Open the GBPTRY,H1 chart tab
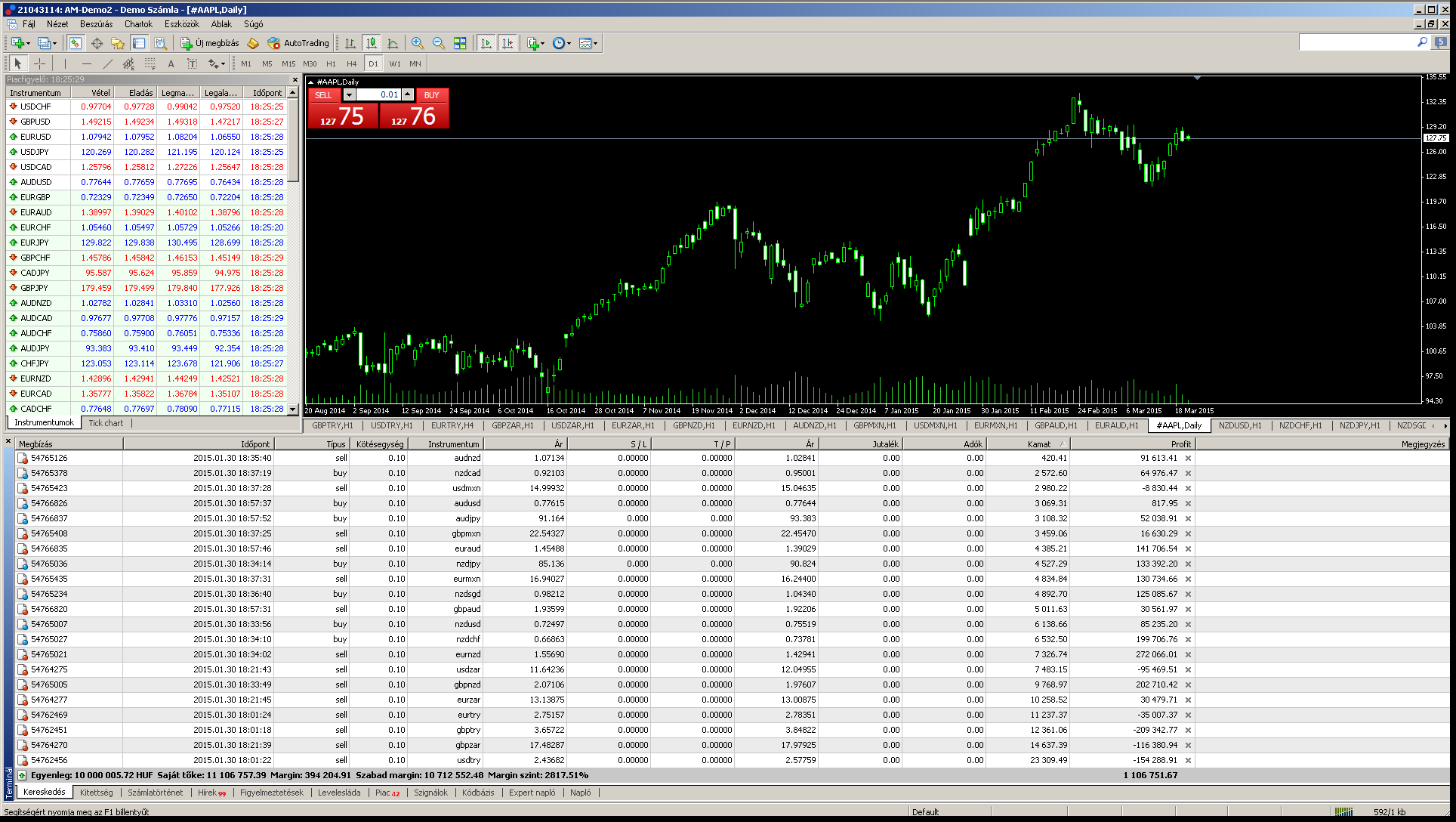Viewport: 1456px width, 822px height. 332,425
